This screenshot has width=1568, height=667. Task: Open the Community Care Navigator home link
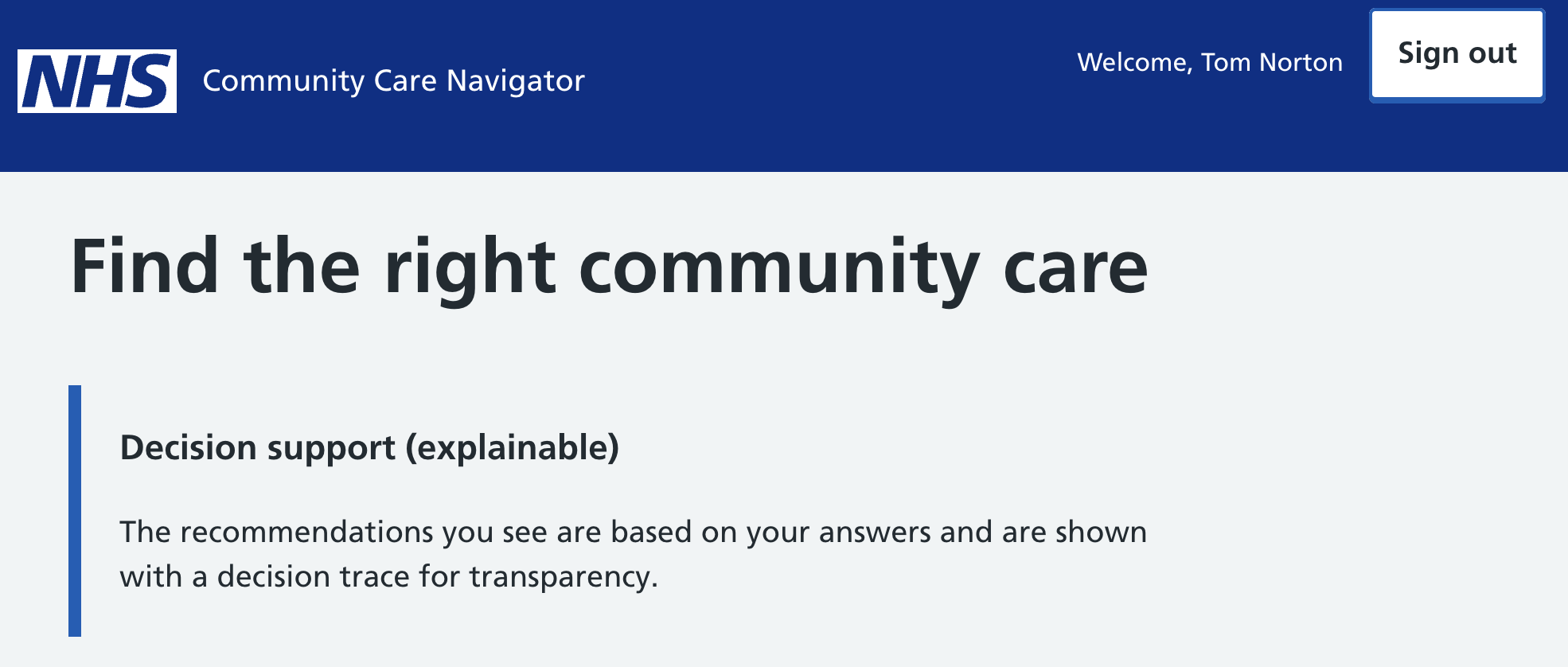click(393, 81)
